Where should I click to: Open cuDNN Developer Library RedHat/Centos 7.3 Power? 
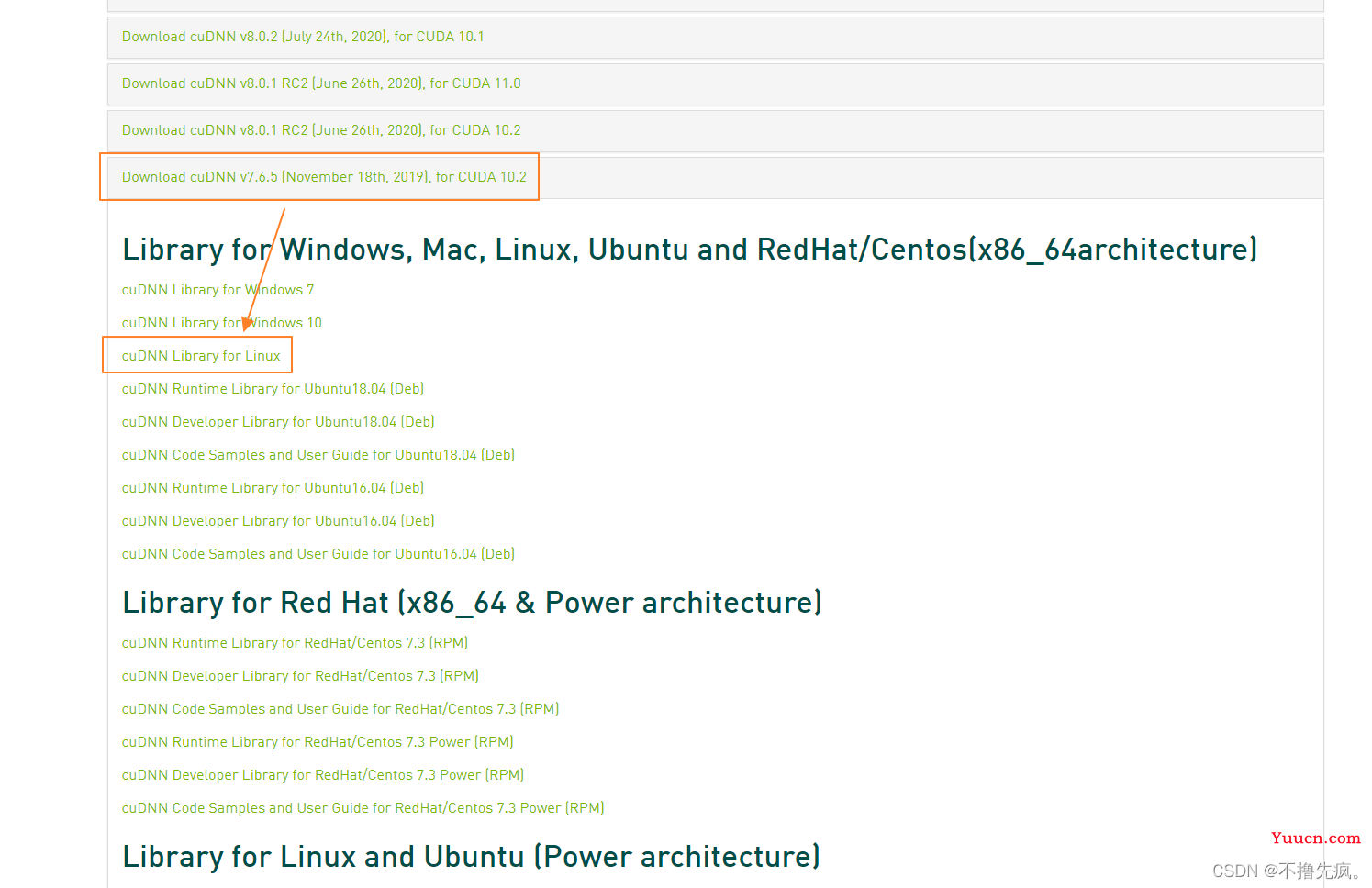[323, 775]
